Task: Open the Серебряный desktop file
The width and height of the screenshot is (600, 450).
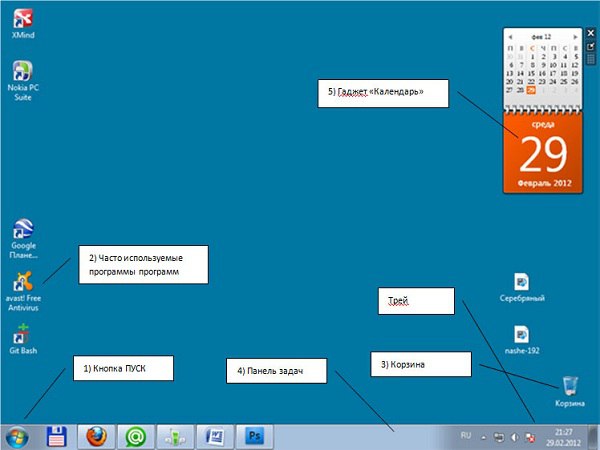Action: pos(522,287)
